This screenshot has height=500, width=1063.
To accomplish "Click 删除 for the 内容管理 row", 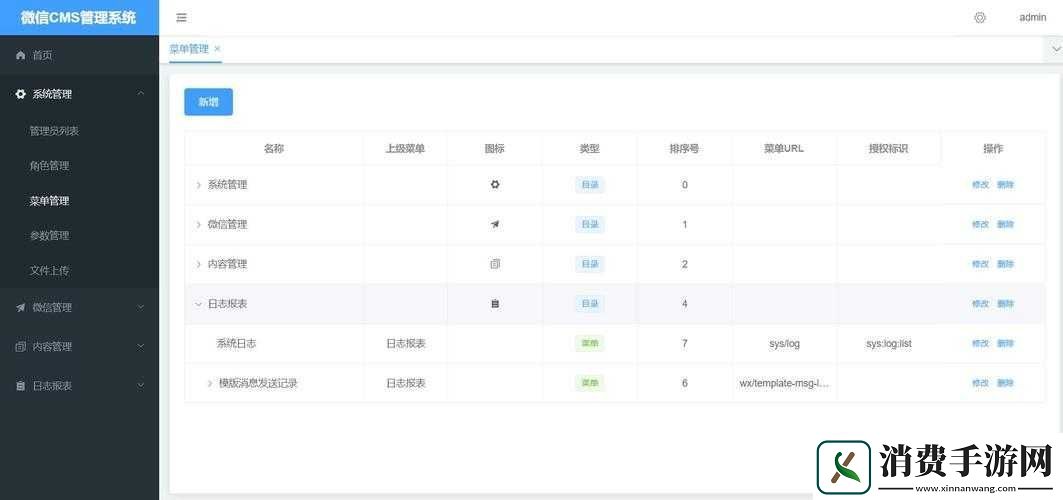I will 1005,264.
